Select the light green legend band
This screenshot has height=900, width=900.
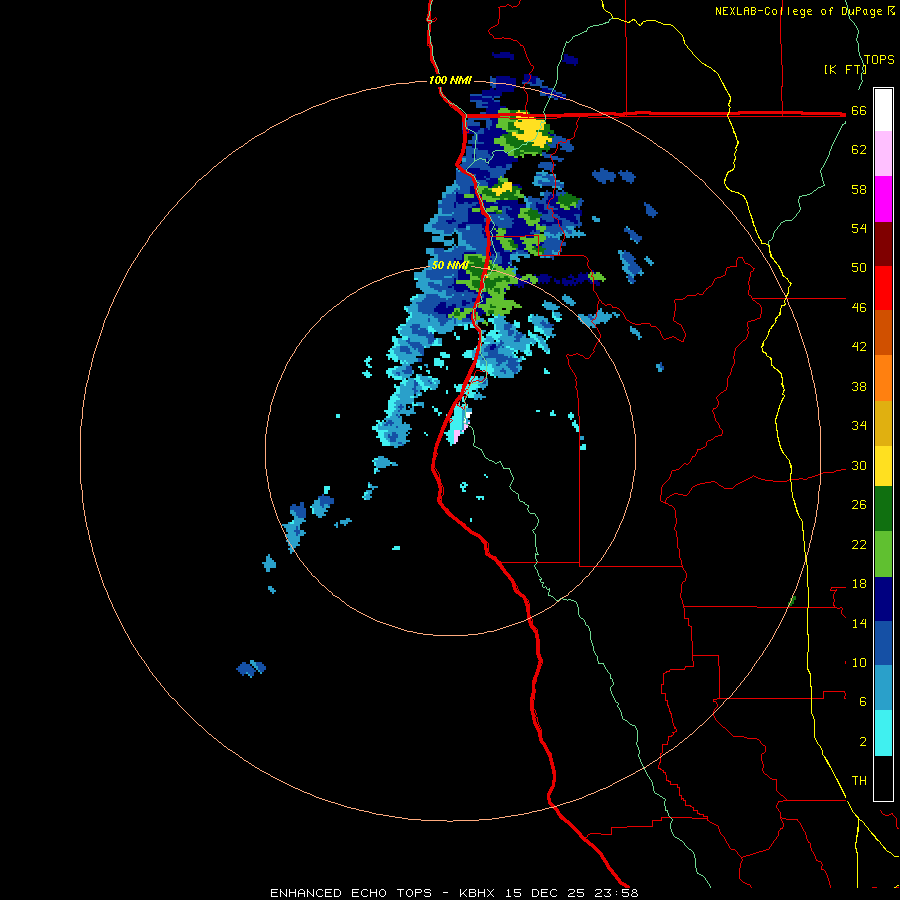tap(883, 554)
